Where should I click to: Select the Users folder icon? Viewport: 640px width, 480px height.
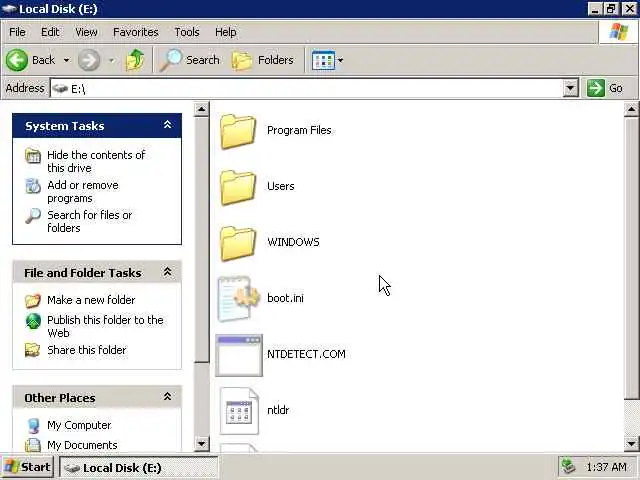pyautogui.click(x=238, y=187)
